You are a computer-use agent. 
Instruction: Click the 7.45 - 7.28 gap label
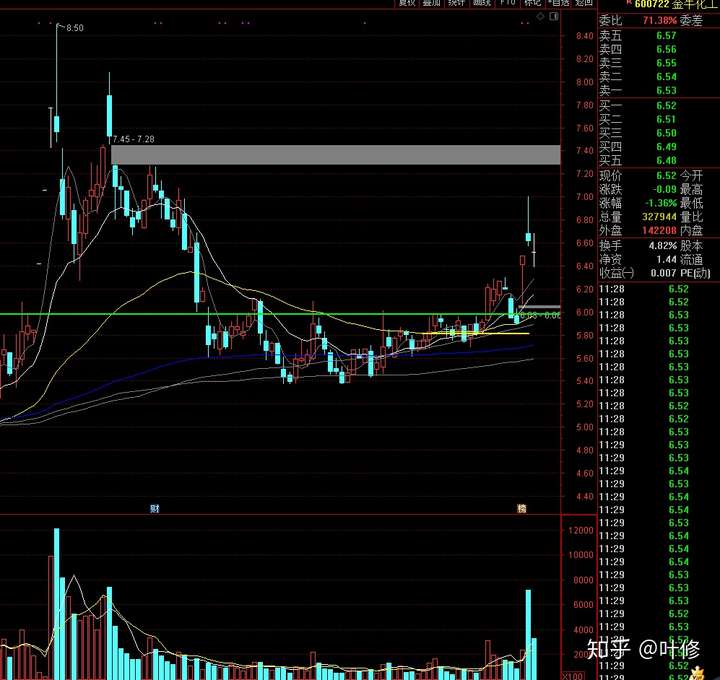pos(134,139)
